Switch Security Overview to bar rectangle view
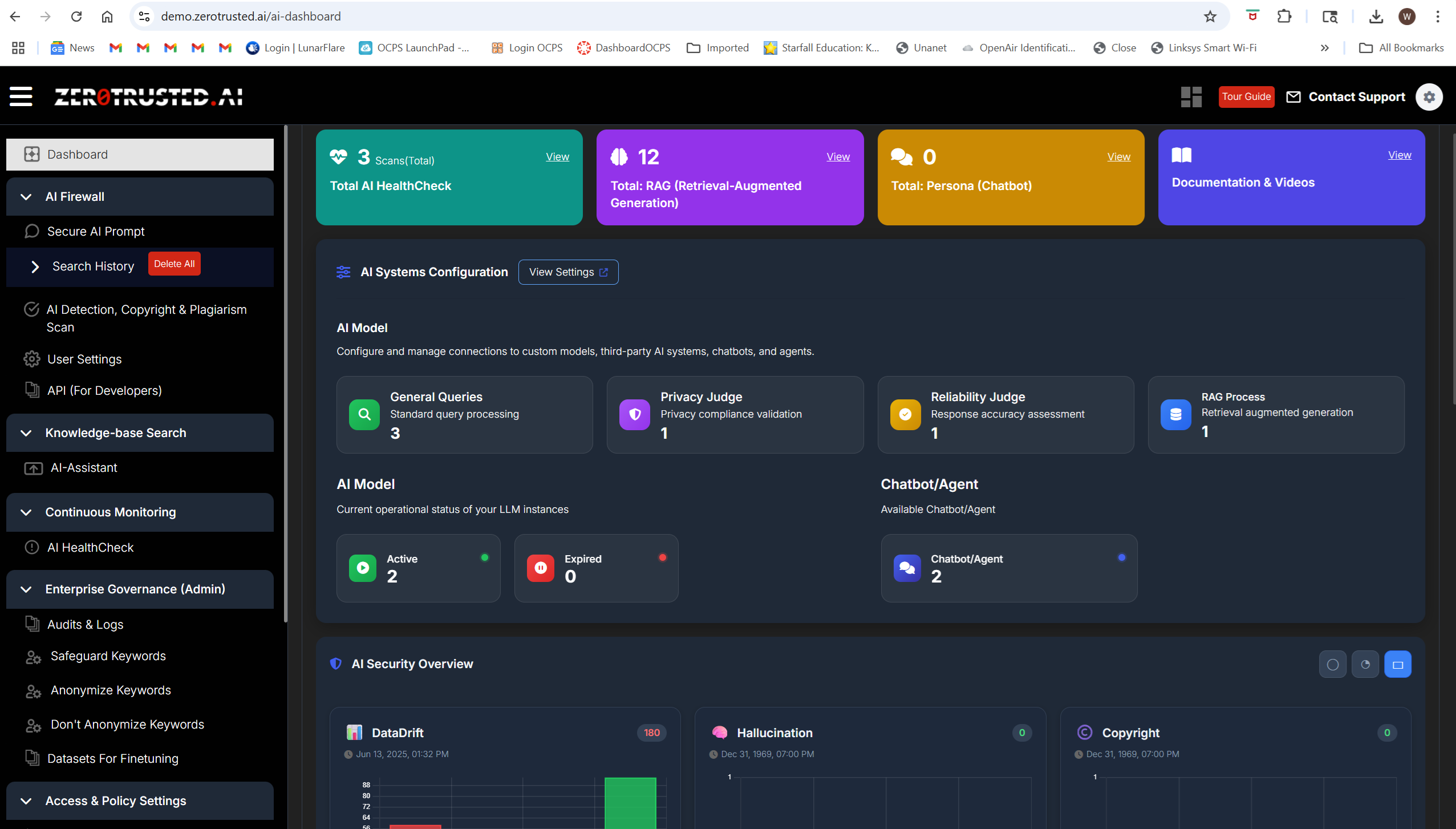 [1398, 664]
